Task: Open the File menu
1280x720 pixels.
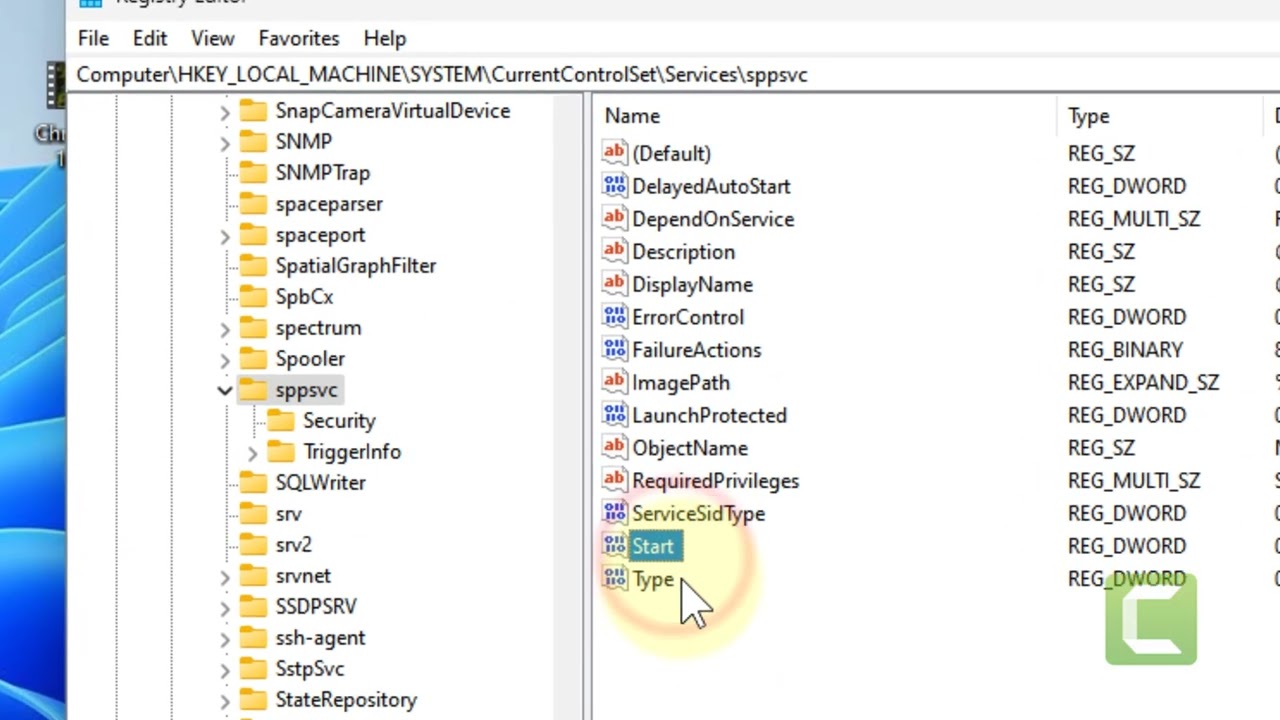Action: click(93, 38)
